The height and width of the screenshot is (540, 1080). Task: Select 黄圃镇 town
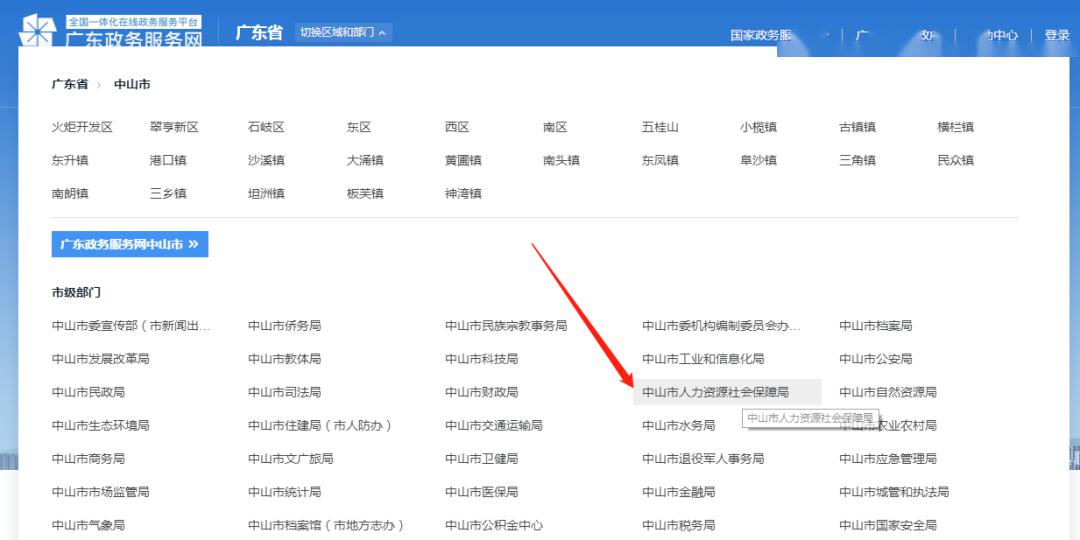[x=463, y=160]
